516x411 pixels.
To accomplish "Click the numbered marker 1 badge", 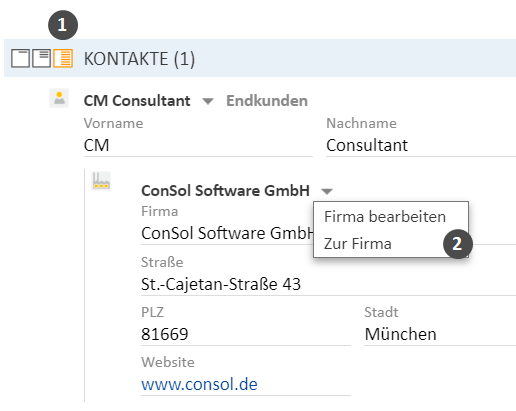I will 63,25.
